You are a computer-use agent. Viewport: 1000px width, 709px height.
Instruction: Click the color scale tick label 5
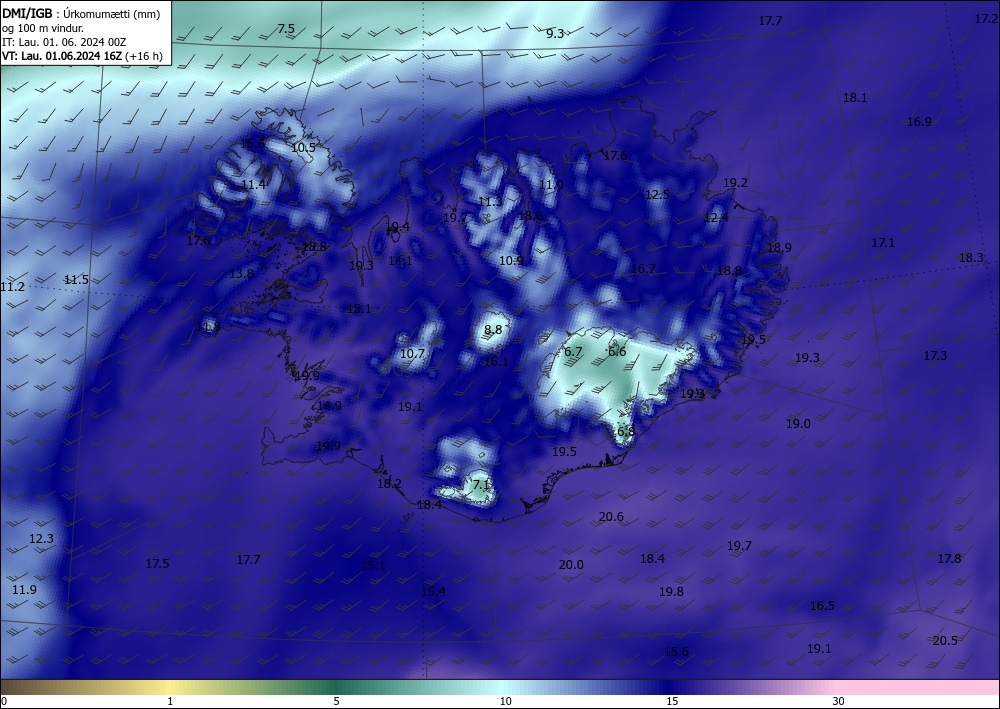[336, 702]
